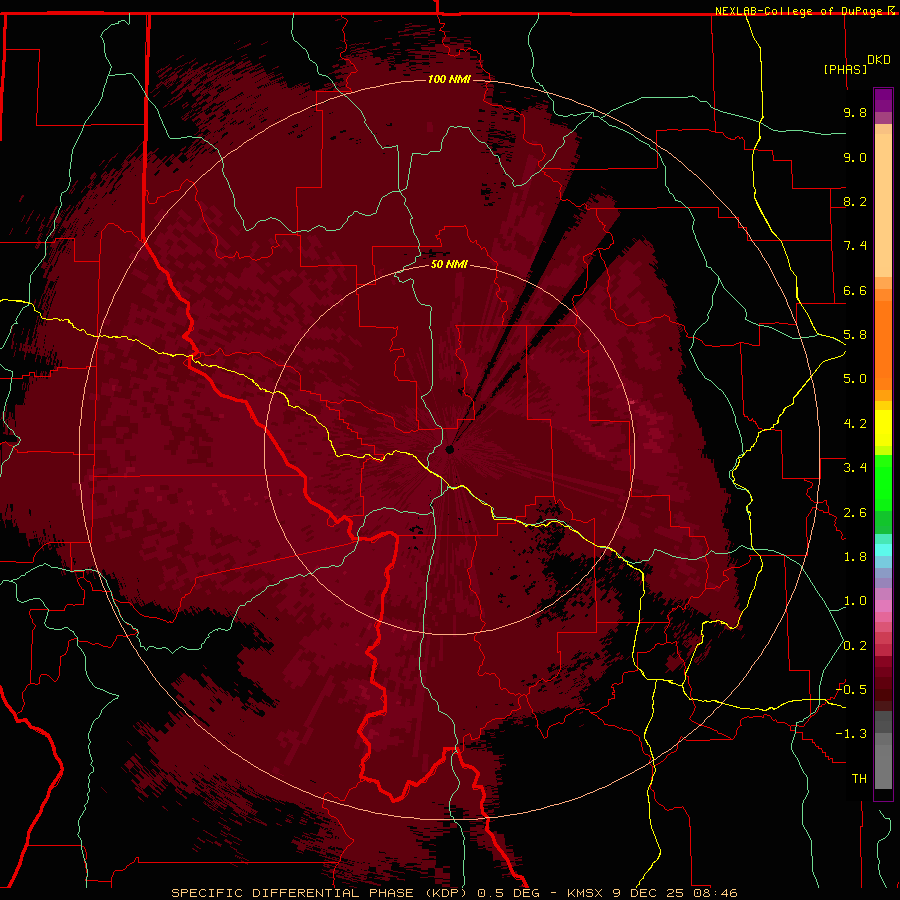
Task: Click the pink segment of the color bar
Action: 883,606
